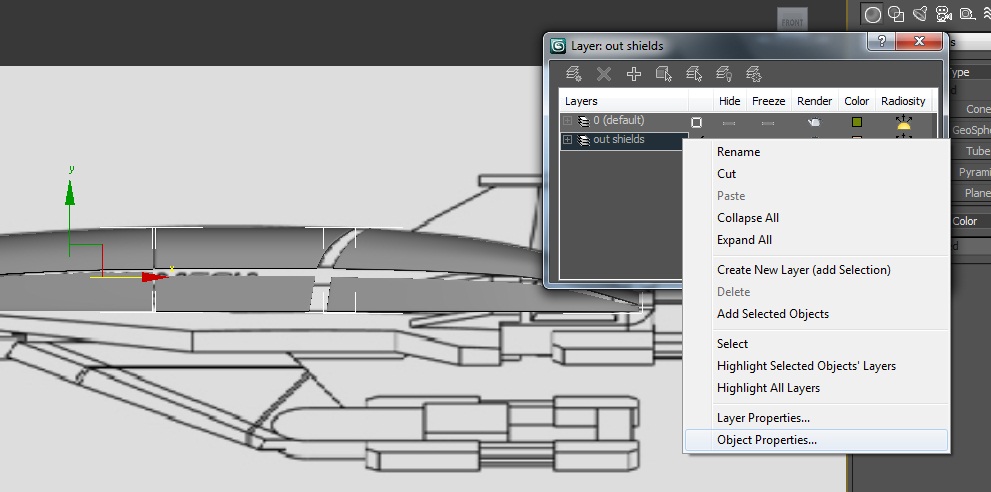Click the Hide/Unhide All Layers lightbulb icon

coord(724,74)
